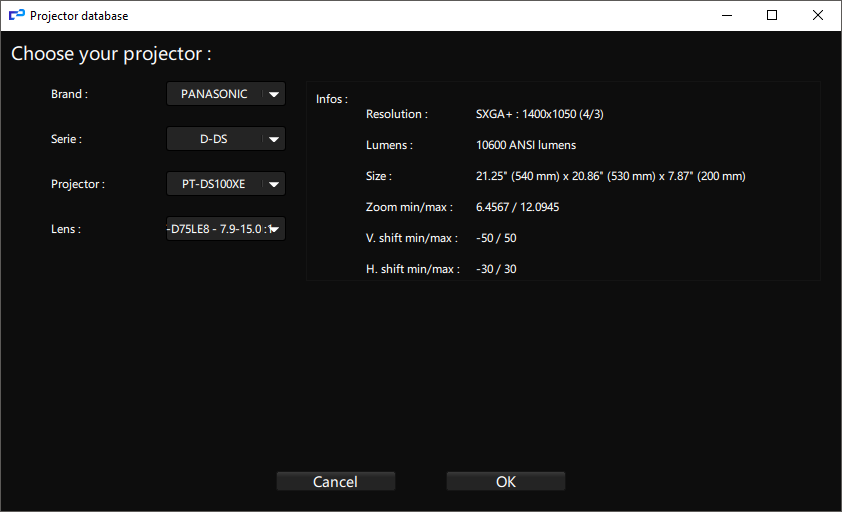Click the Serie : label
This screenshot has height=512, width=842.
tap(66, 139)
